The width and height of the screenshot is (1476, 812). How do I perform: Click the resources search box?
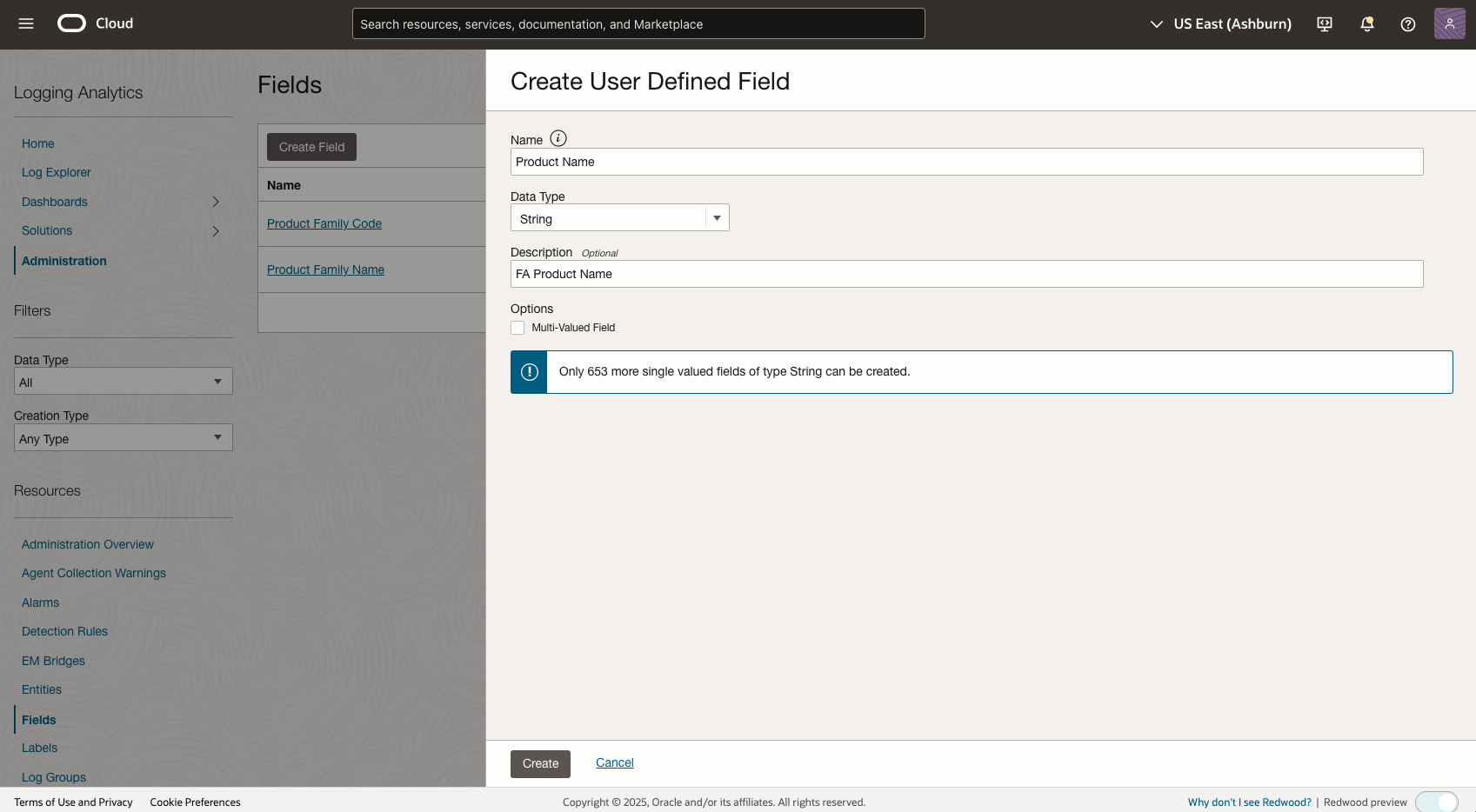pos(638,23)
